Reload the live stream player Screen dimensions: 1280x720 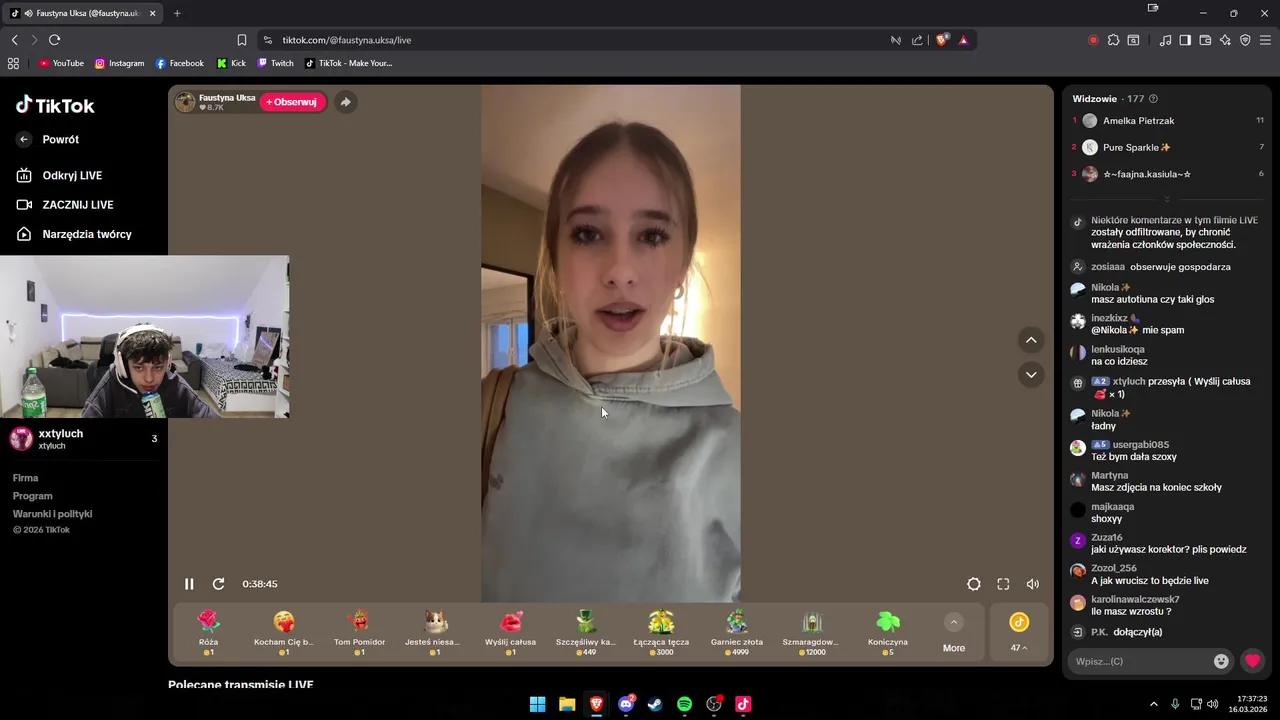(x=218, y=584)
